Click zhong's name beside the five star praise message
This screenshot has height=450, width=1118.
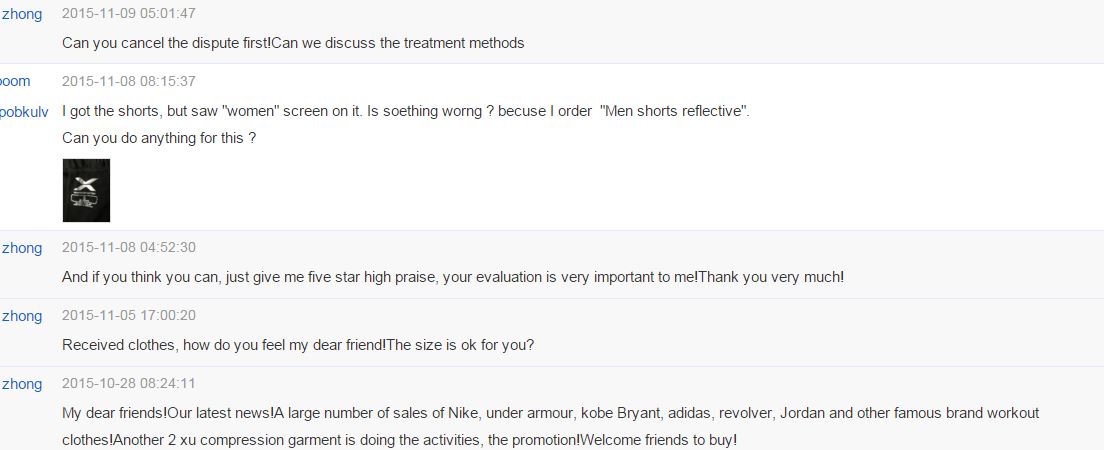(22, 248)
